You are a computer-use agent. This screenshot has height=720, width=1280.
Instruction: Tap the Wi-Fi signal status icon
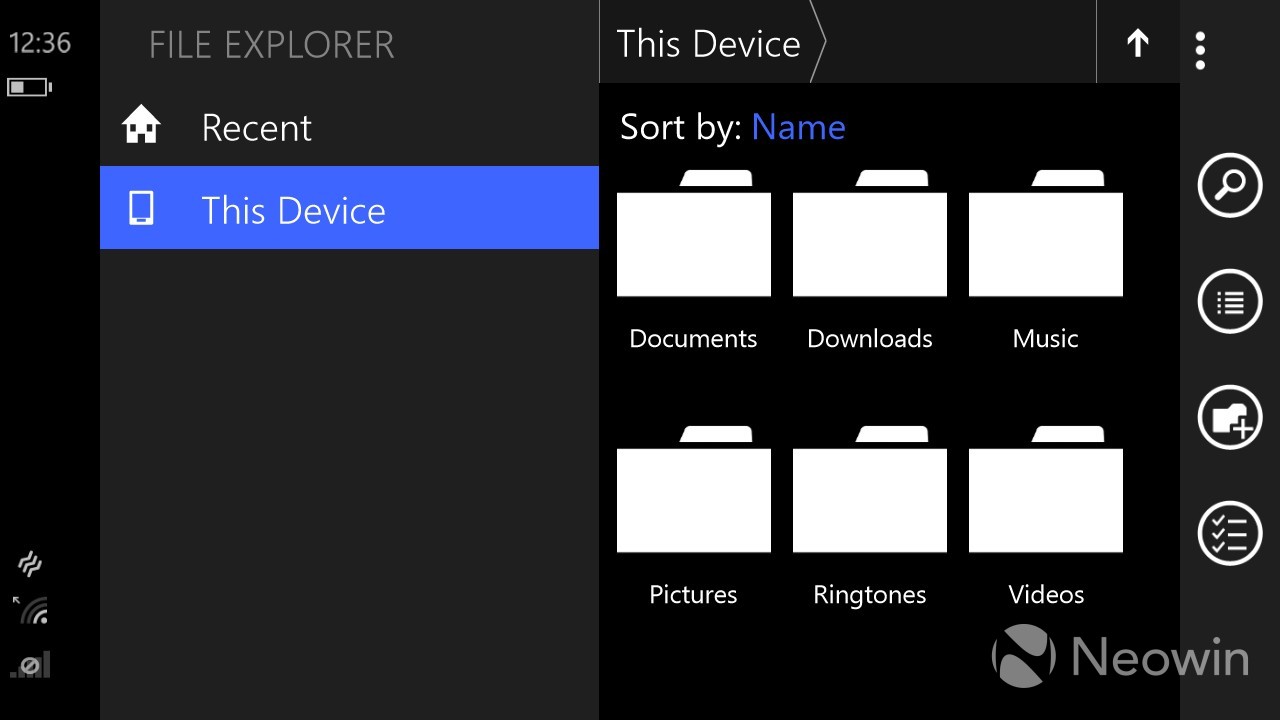[31, 610]
